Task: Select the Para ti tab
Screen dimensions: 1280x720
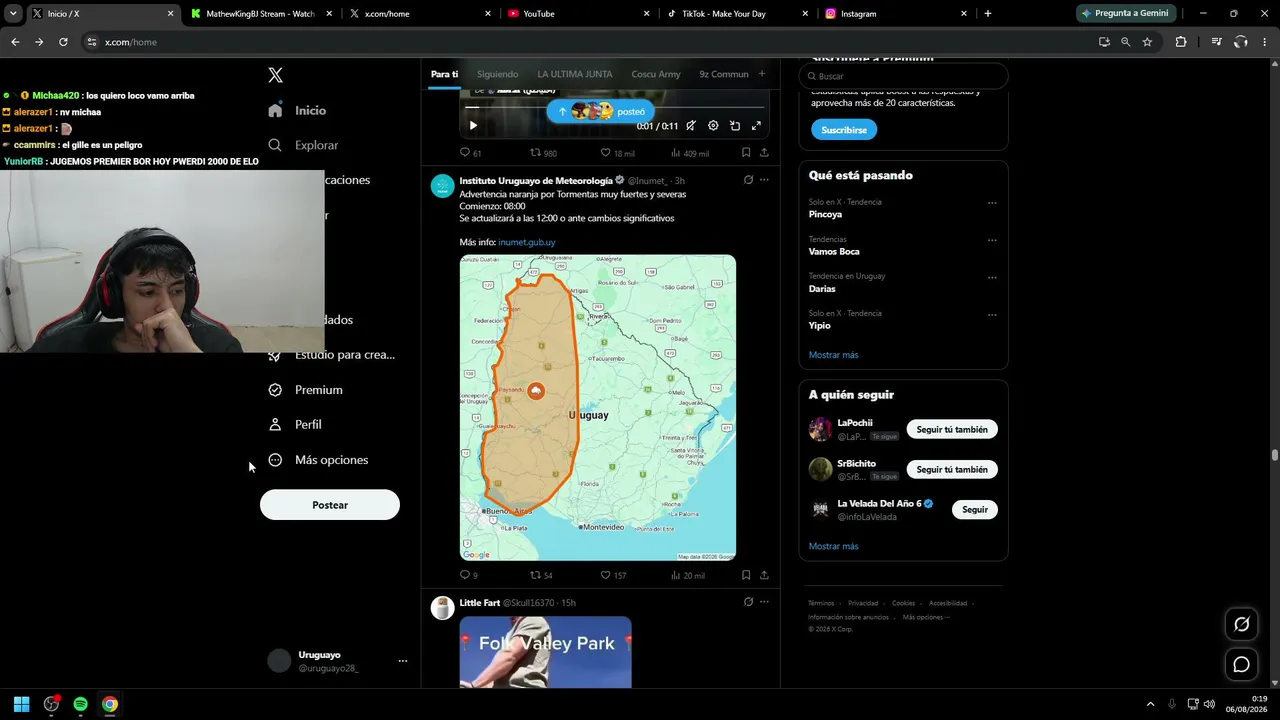Action: point(444,74)
